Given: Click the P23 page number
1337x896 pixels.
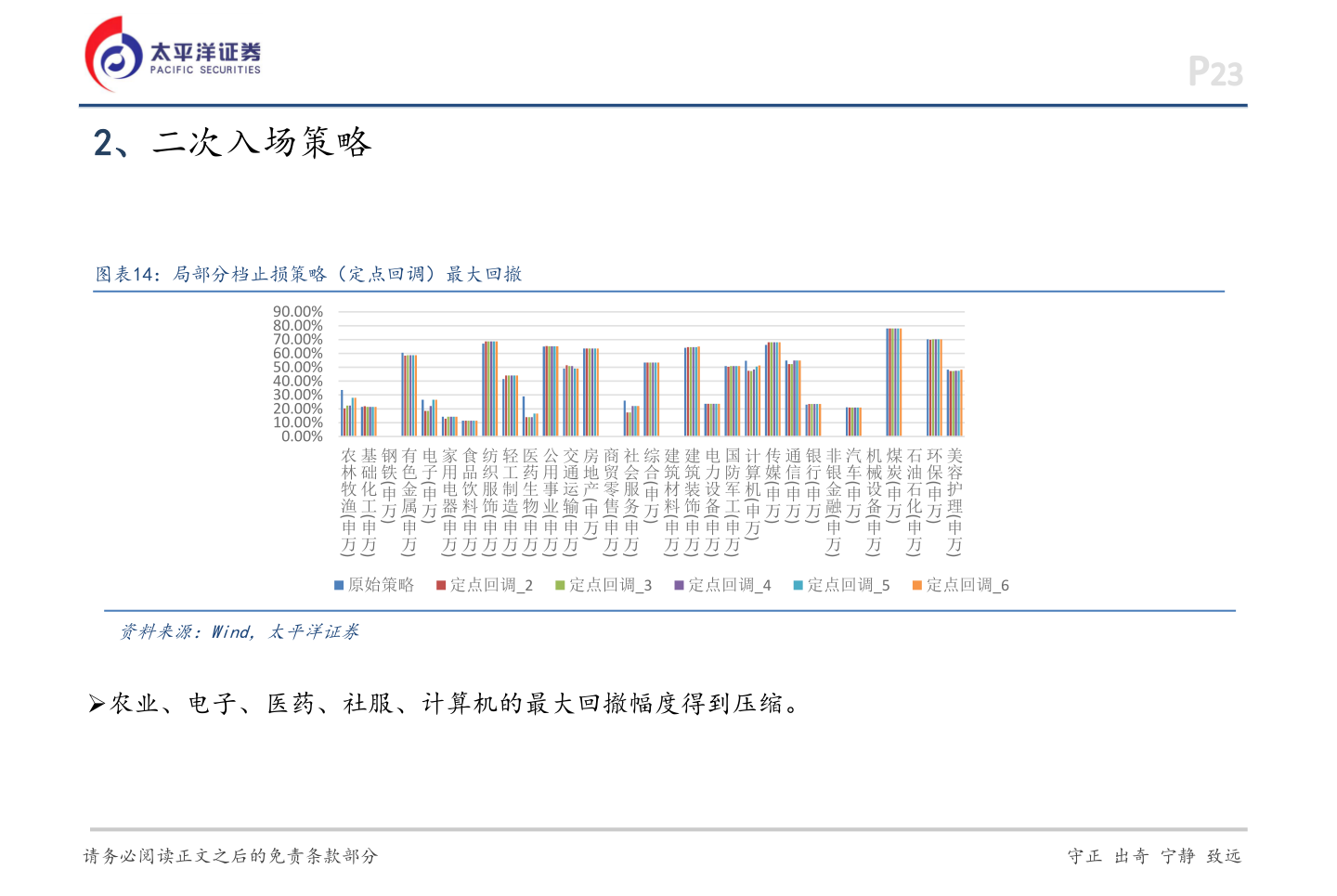Looking at the screenshot, I should [x=1215, y=71].
